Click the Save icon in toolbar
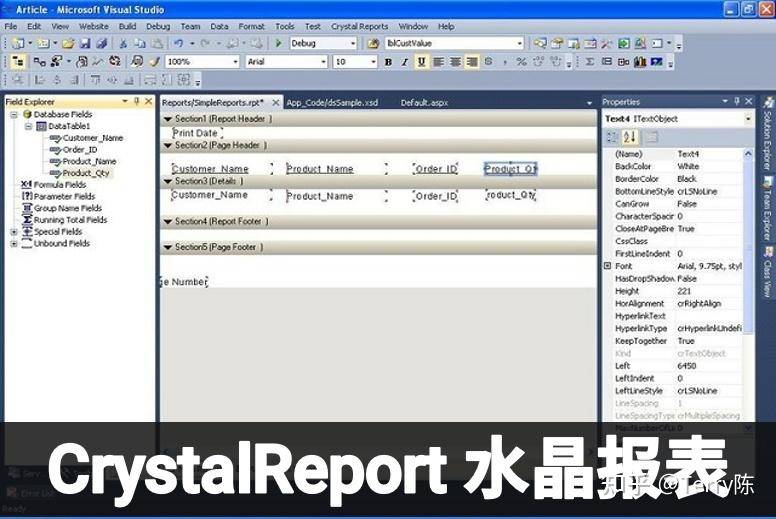The image size is (776, 519). pos(85,44)
